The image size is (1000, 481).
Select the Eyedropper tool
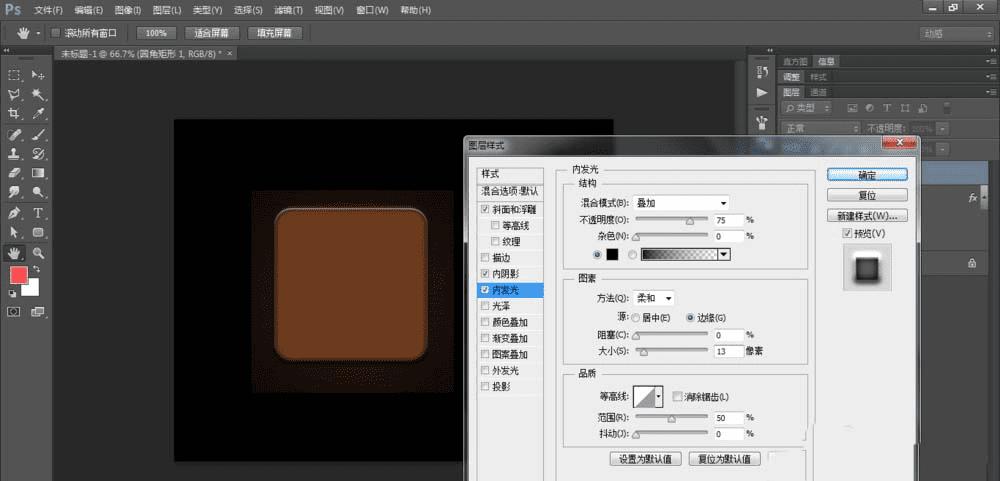click(38, 114)
